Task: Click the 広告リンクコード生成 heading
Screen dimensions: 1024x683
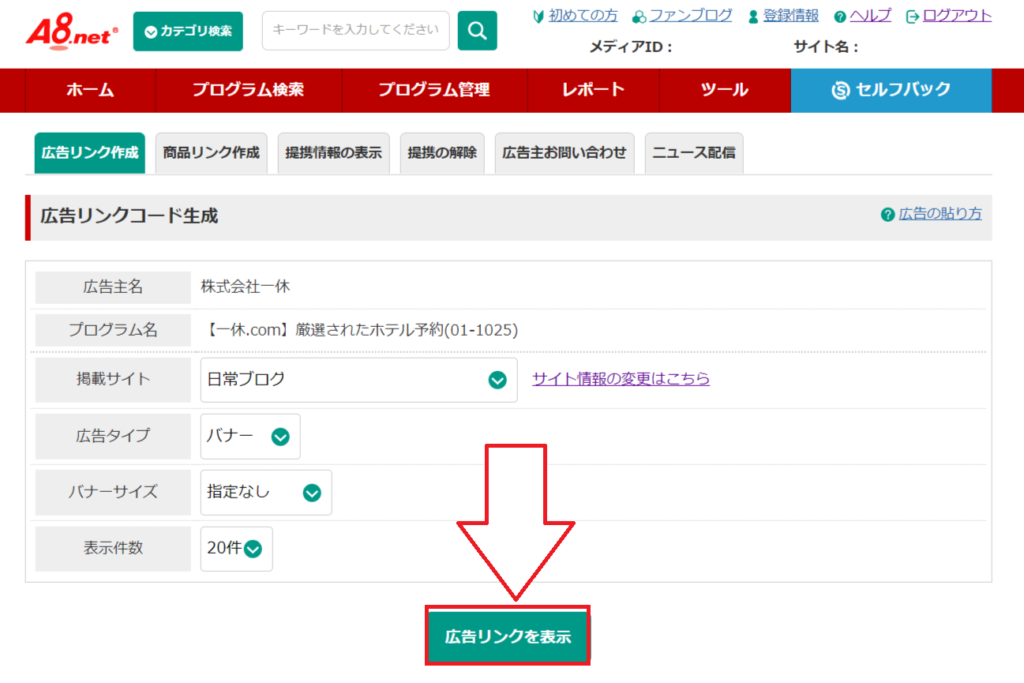Action: pyautogui.click(x=129, y=216)
